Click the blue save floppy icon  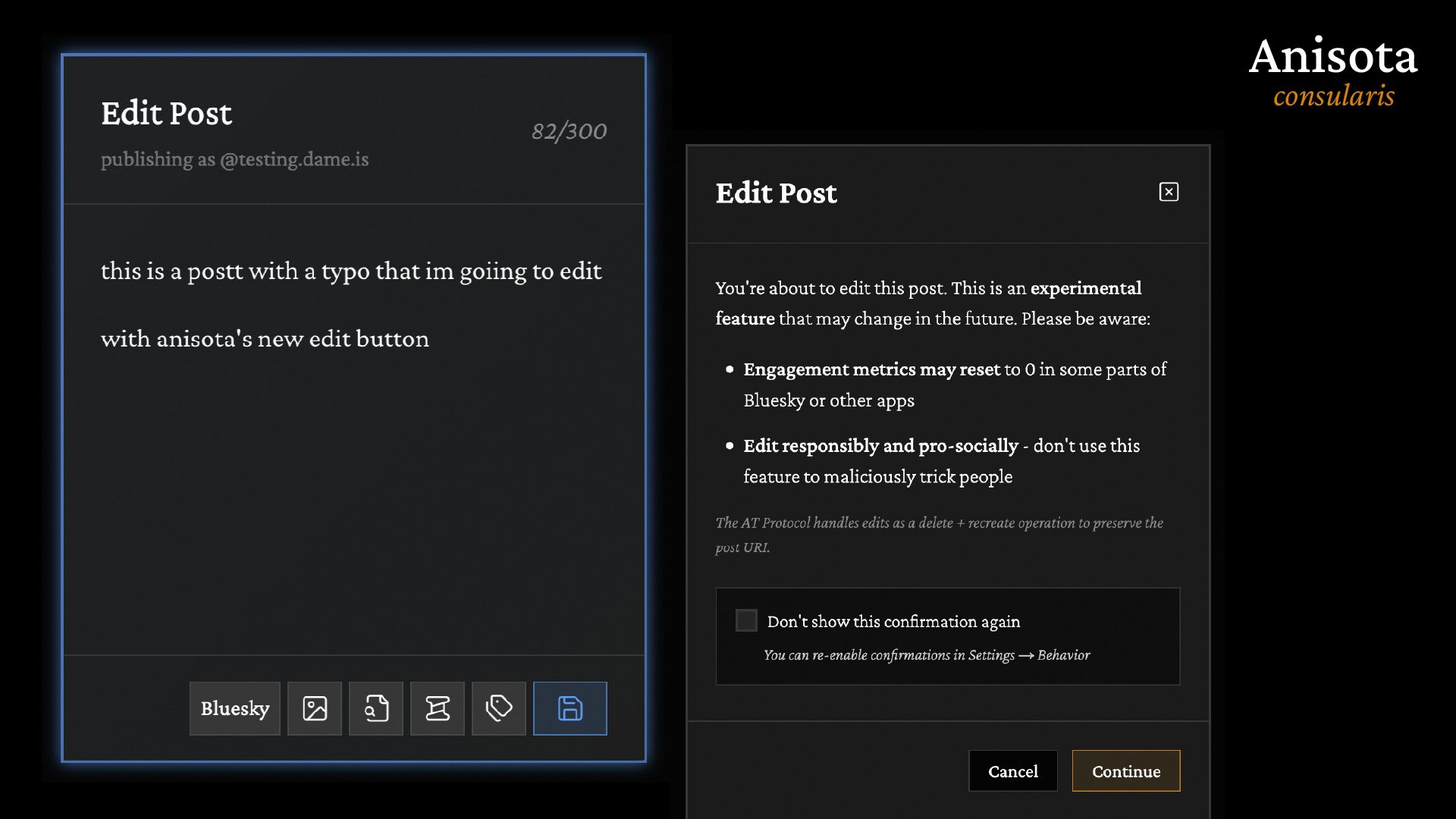pyautogui.click(x=570, y=708)
